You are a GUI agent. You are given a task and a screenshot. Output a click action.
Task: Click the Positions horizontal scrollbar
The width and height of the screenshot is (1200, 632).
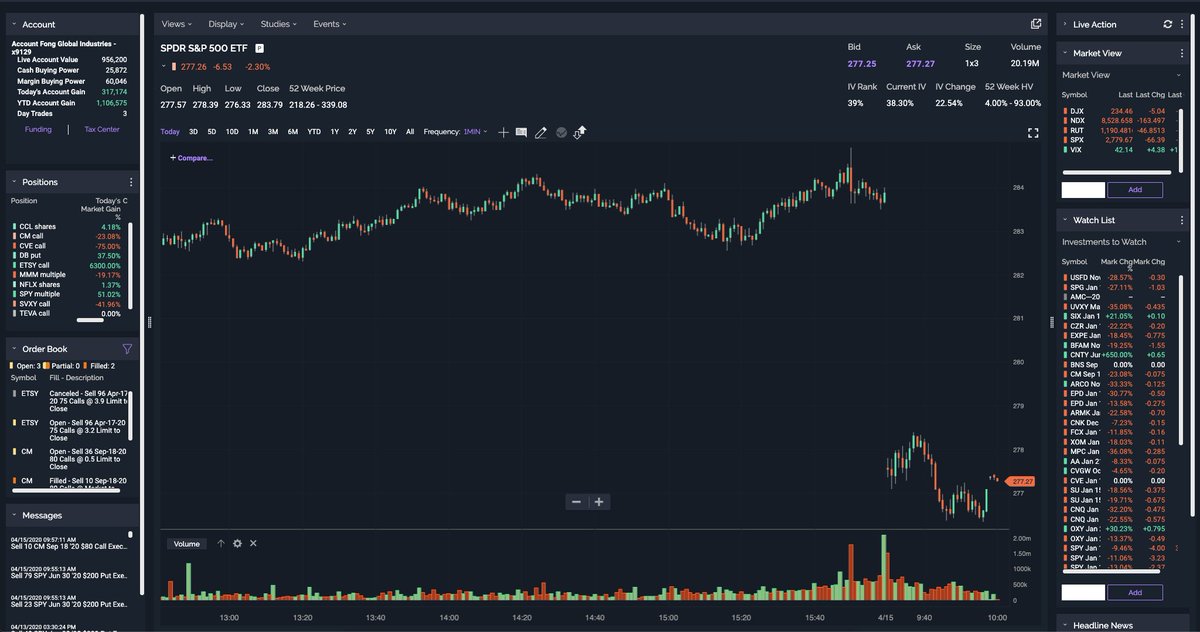pyautogui.click(x=90, y=321)
